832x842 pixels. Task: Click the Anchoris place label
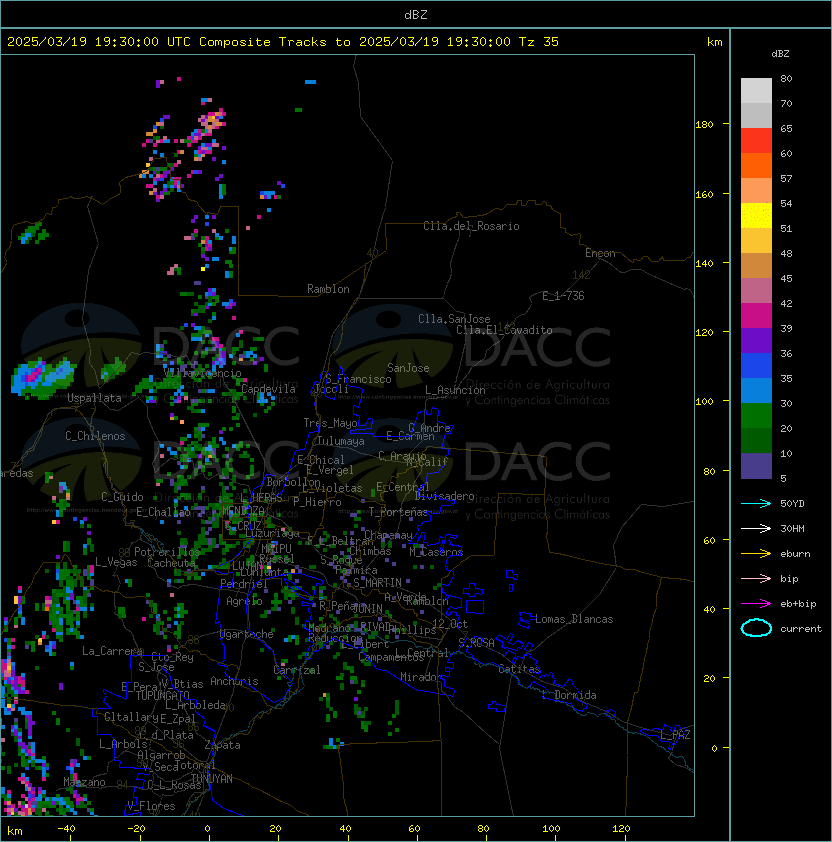[x=234, y=681]
